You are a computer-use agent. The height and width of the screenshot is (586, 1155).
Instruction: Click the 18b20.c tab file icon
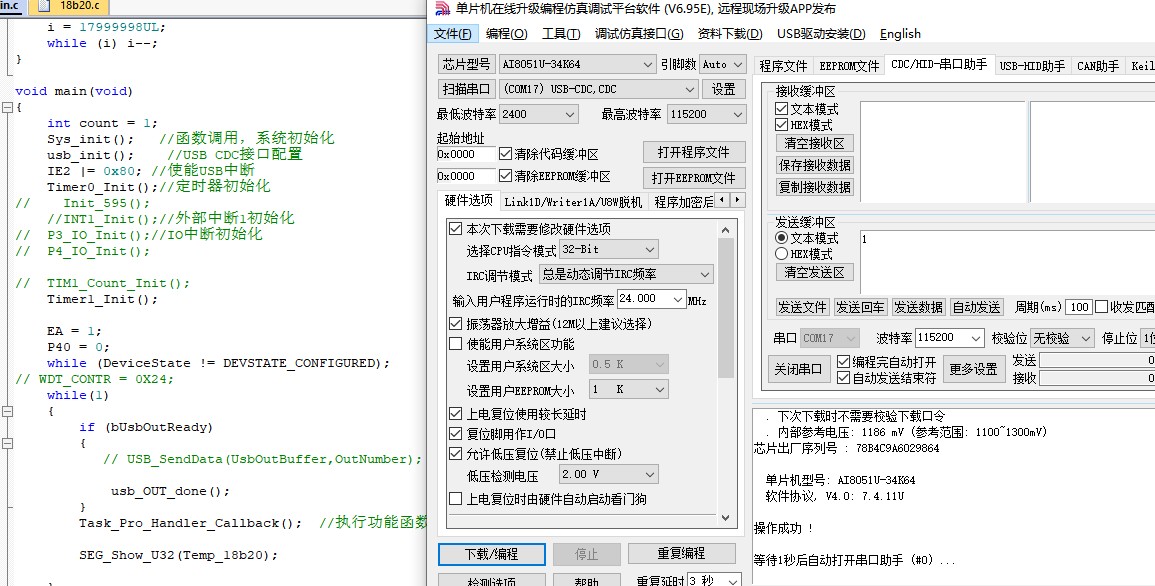point(43,7)
